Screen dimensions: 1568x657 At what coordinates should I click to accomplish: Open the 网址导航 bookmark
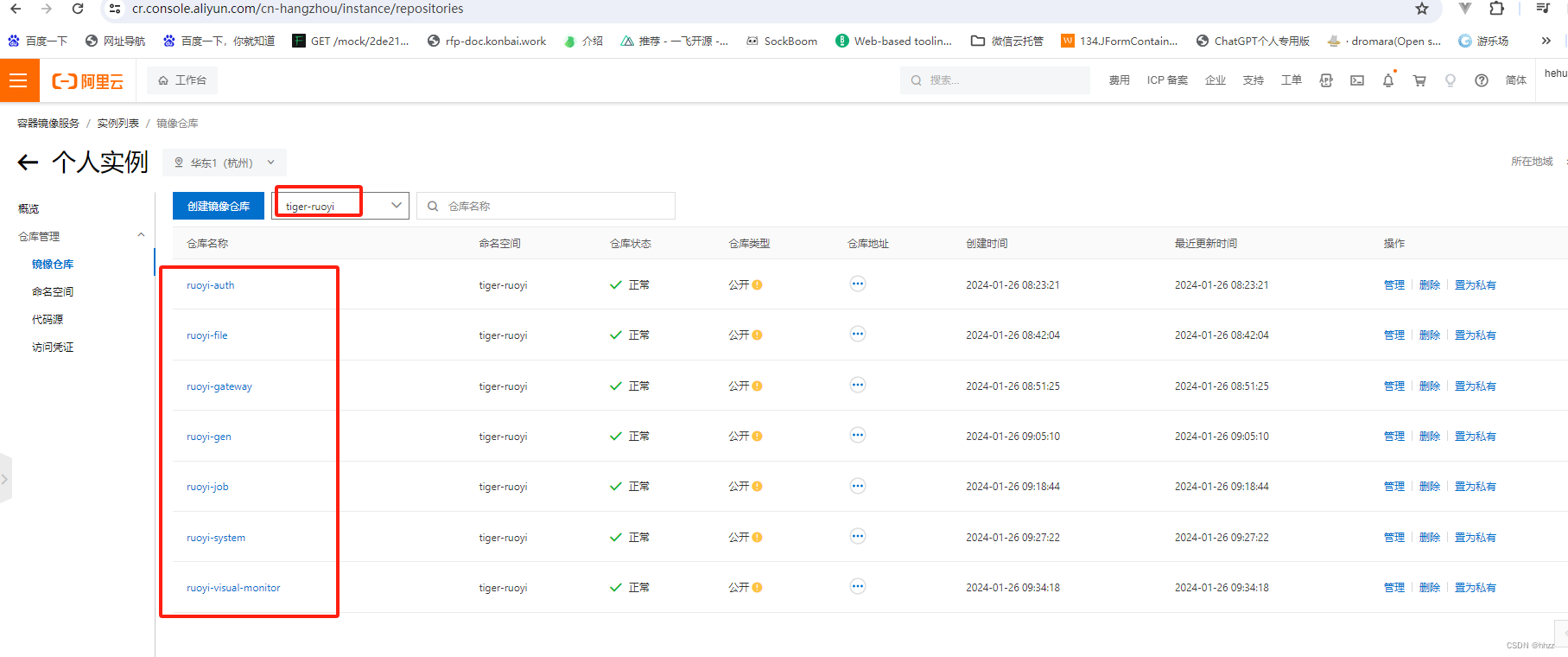(115, 41)
